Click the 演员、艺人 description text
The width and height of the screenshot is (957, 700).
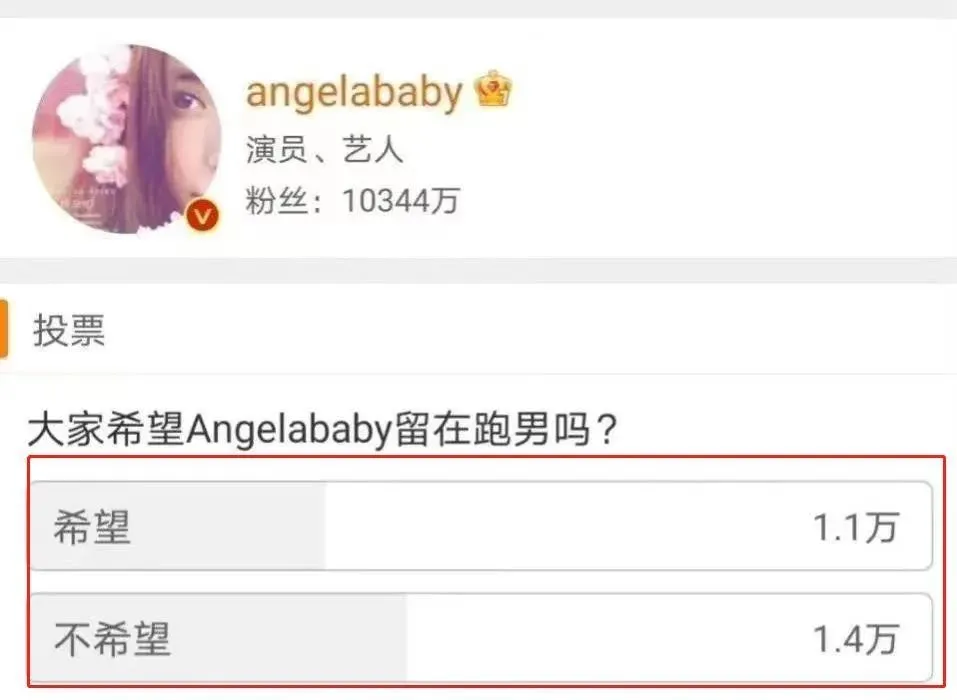tap(324, 150)
